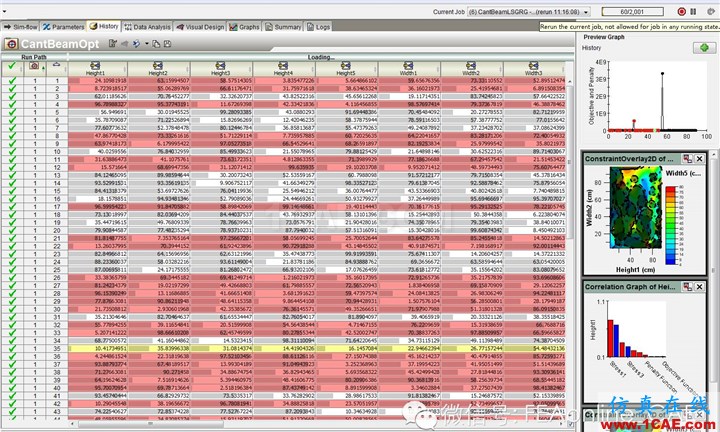
Task: Click the red stop job icon
Action: tap(681, 11)
